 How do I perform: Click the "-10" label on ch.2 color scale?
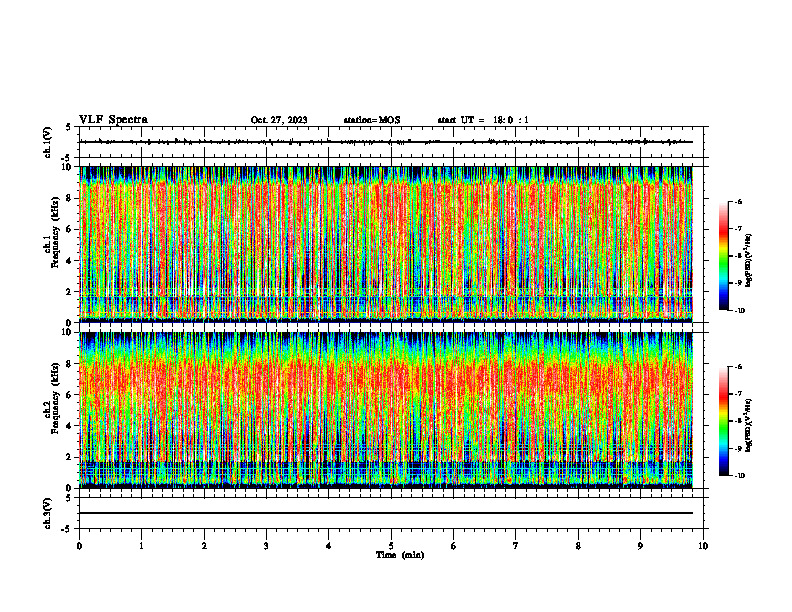point(739,476)
